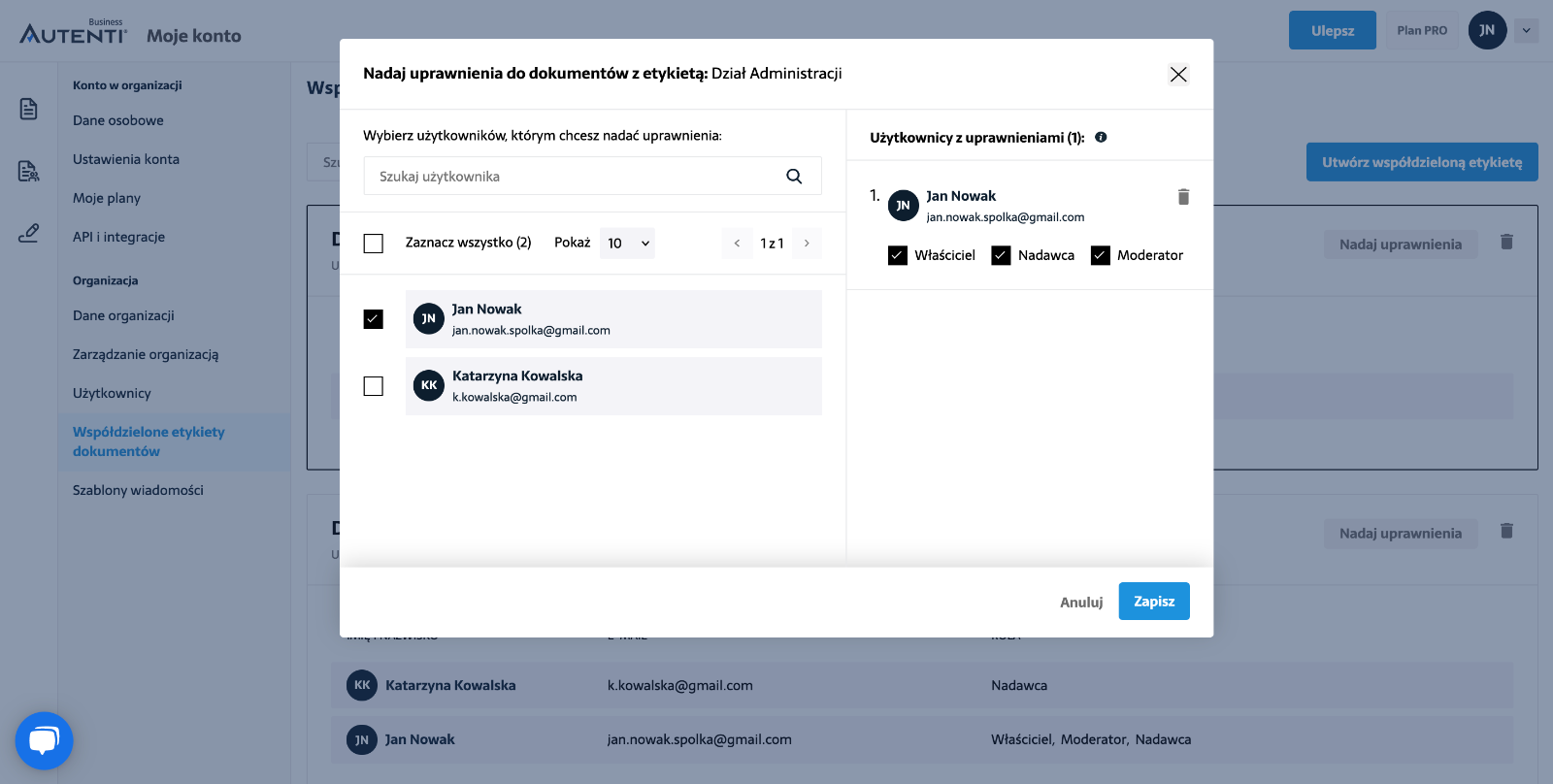This screenshot has width=1553, height=784.
Task: Click JN avatar in background table row
Action: tap(362, 739)
